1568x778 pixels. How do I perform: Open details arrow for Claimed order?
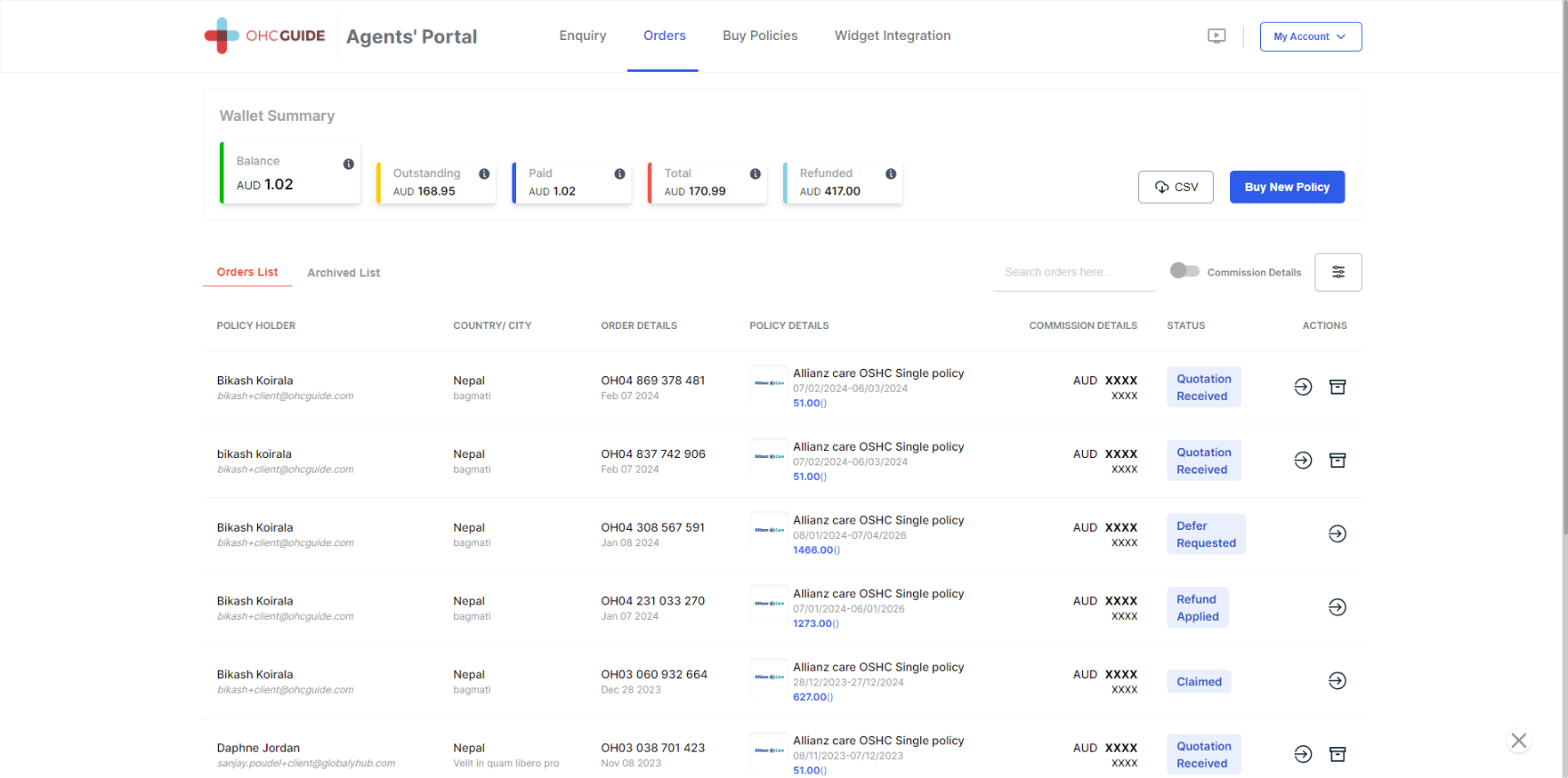tap(1337, 682)
